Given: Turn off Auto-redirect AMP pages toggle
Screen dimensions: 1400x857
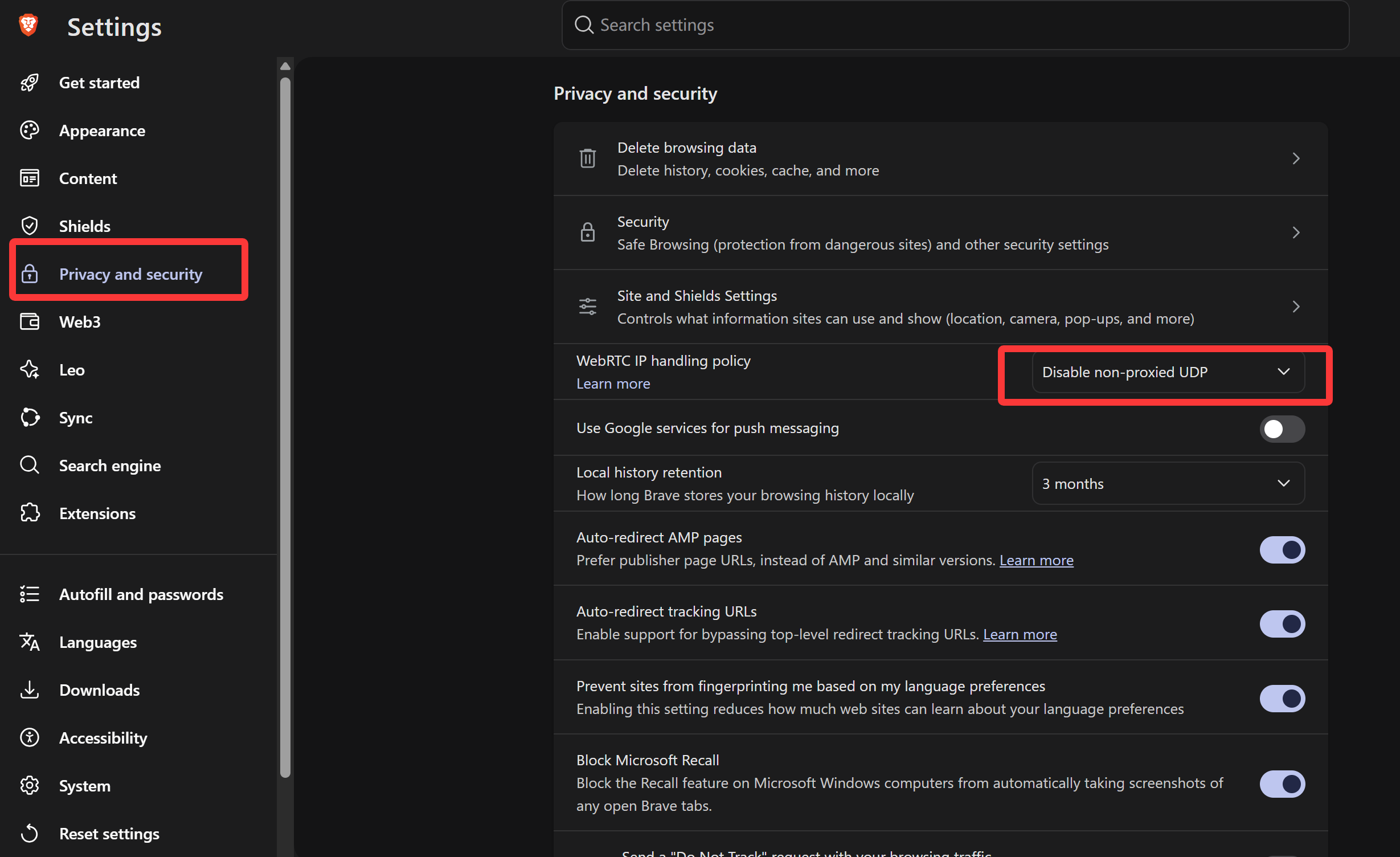Looking at the screenshot, I should pyautogui.click(x=1282, y=550).
